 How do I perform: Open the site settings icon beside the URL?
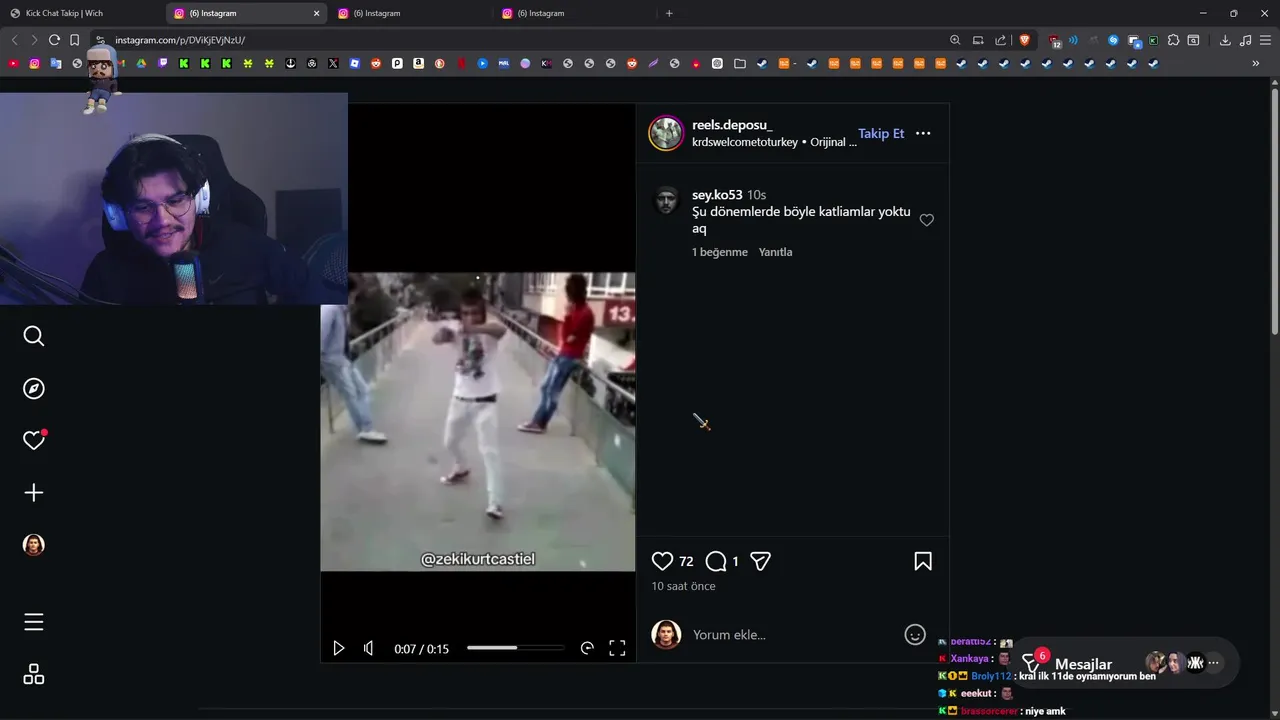100,40
